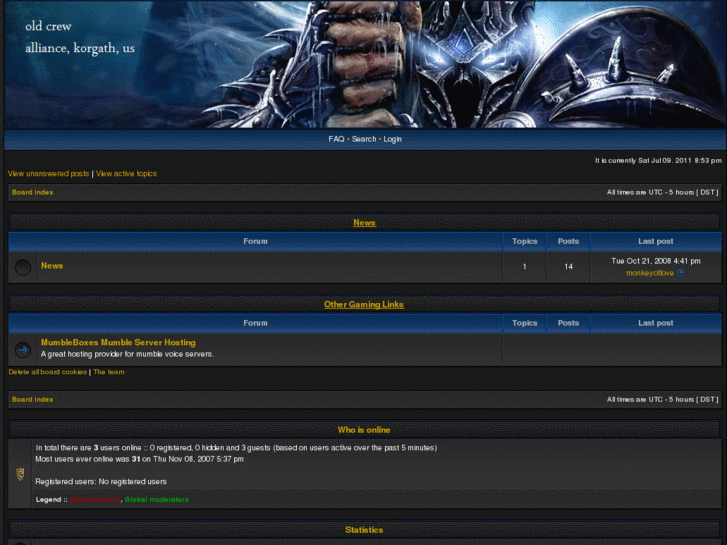Open the Global moderators legend group
The image size is (727, 545).
pos(157,500)
